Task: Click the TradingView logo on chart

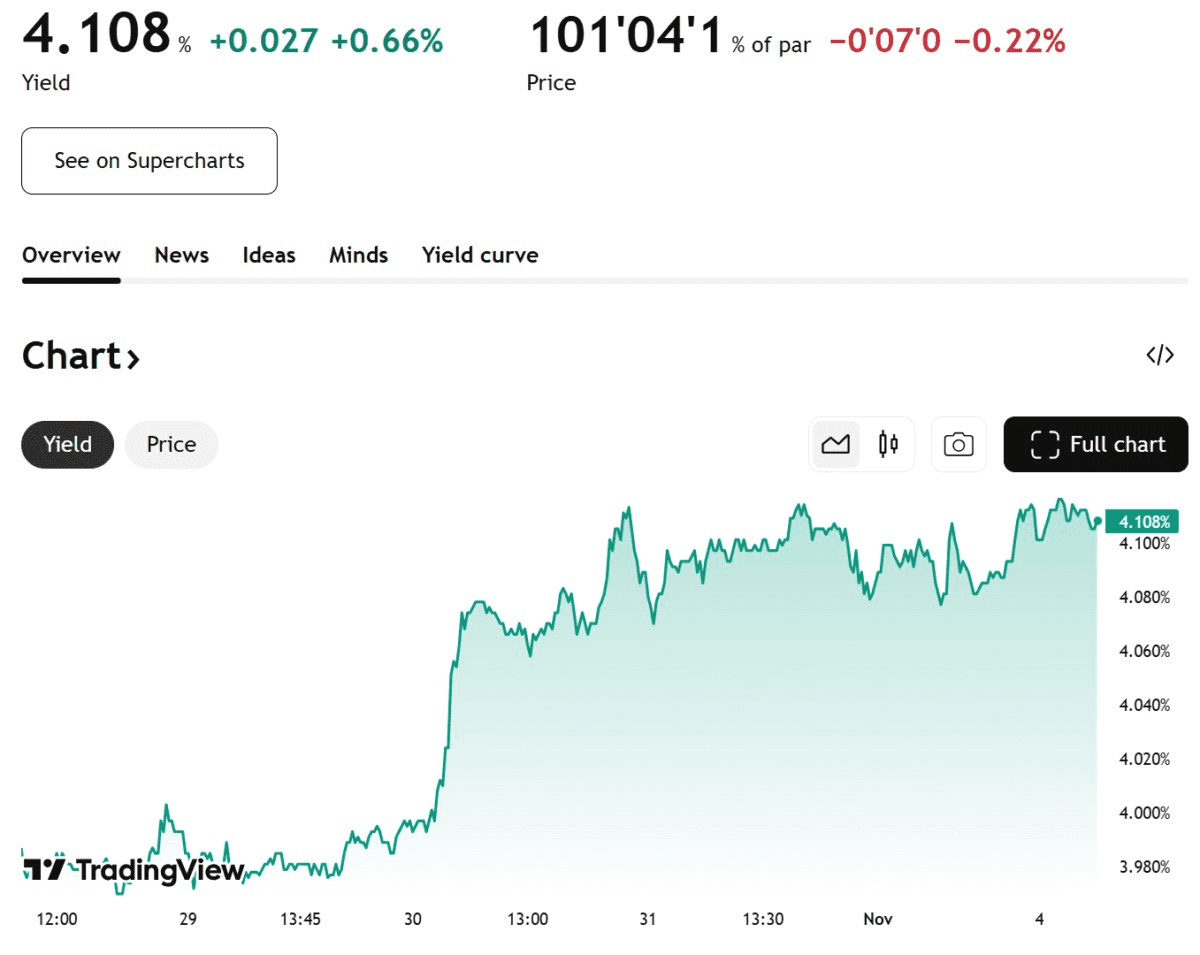Action: pyautogui.click(x=133, y=870)
